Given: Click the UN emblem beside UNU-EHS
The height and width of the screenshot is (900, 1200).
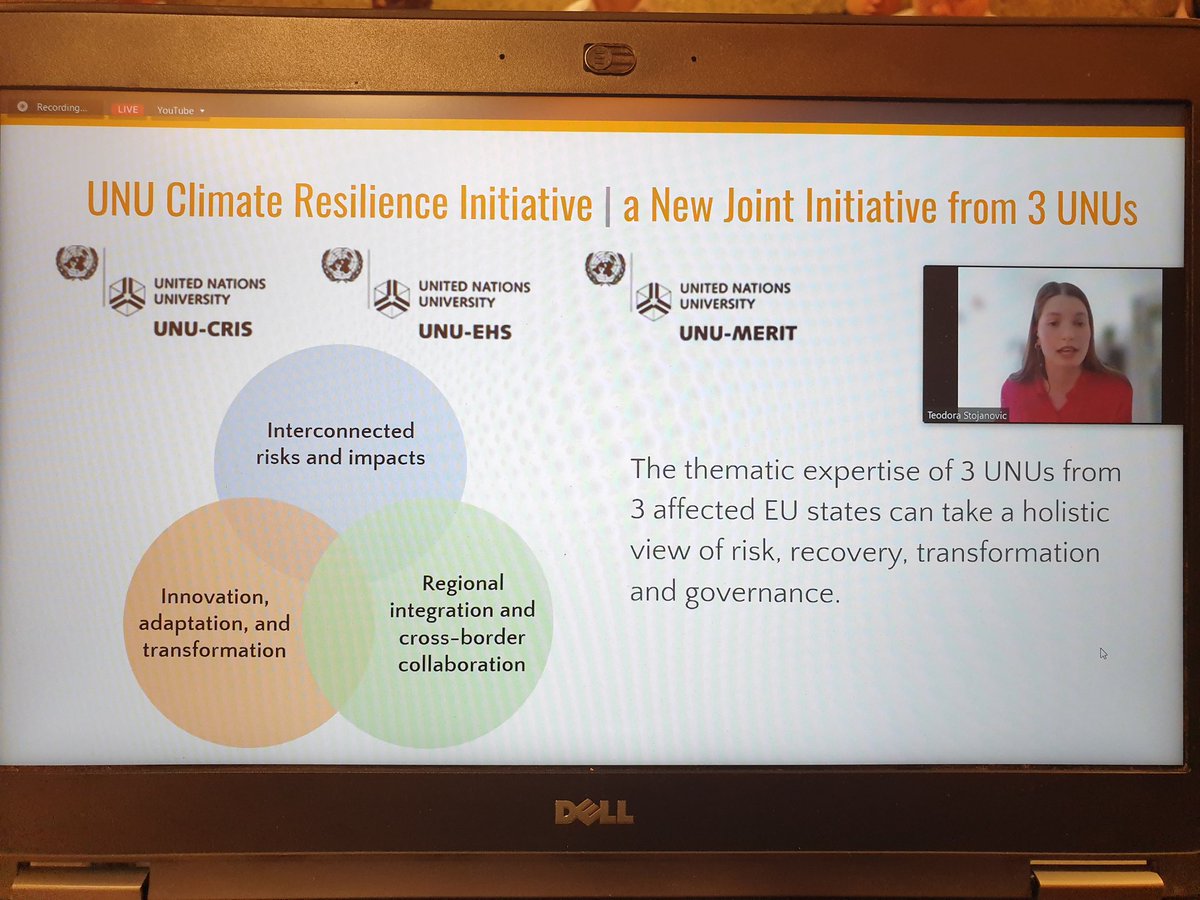Looking at the screenshot, I should [x=341, y=266].
